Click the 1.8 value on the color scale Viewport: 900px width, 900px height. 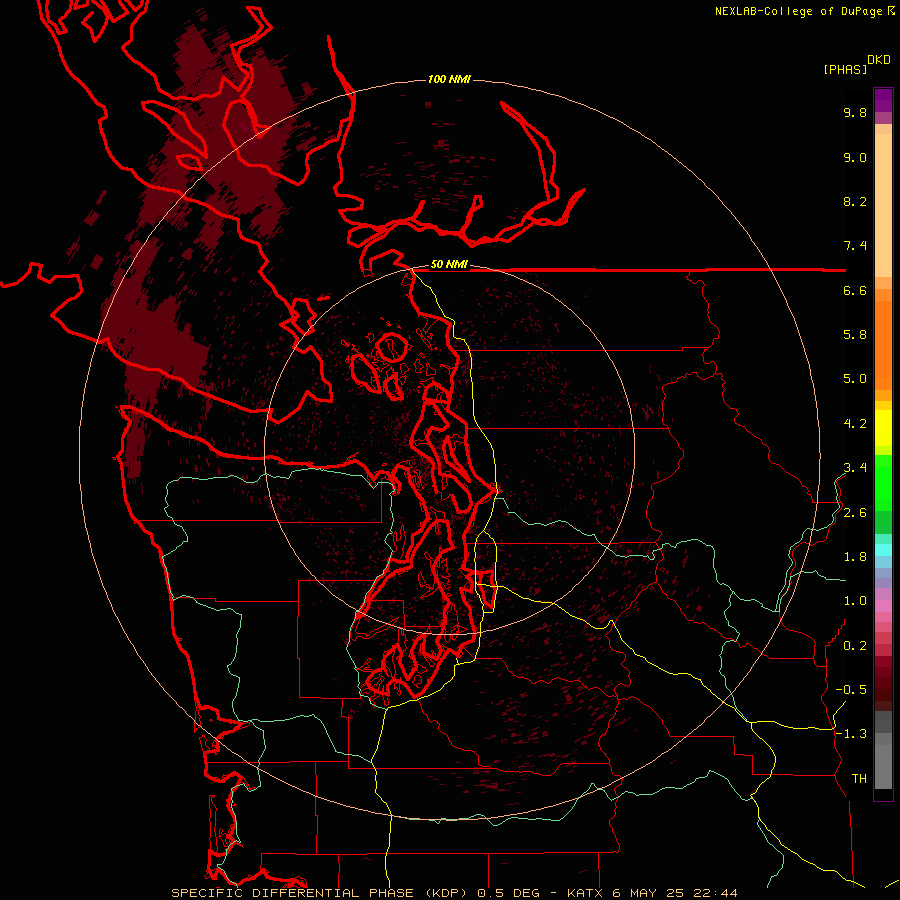(x=855, y=557)
